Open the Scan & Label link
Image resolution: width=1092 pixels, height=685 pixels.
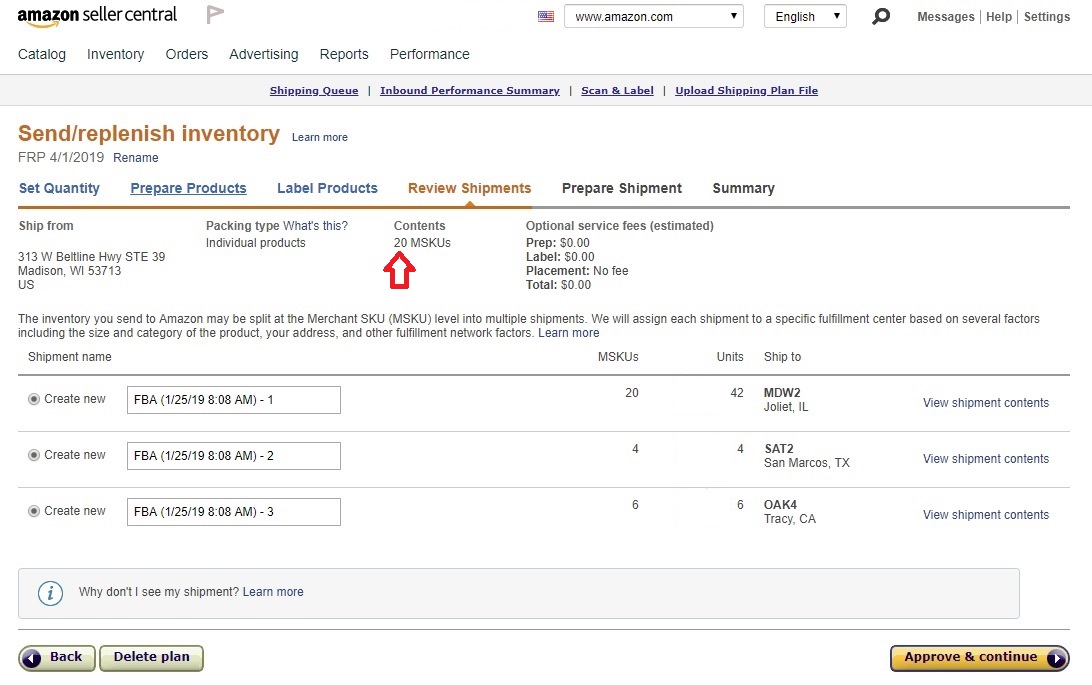(x=618, y=90)
